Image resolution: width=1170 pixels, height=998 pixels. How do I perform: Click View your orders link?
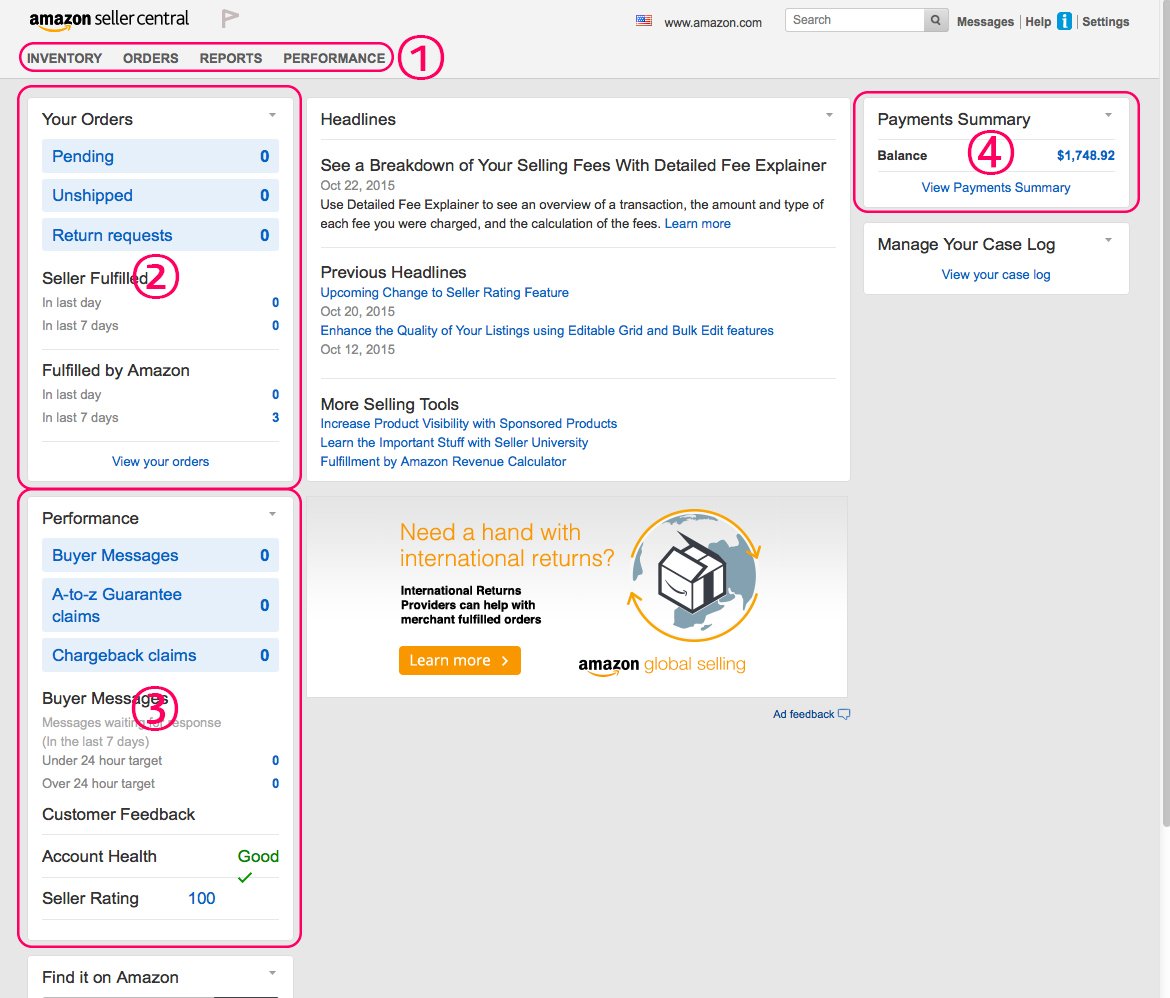point(160,461)
